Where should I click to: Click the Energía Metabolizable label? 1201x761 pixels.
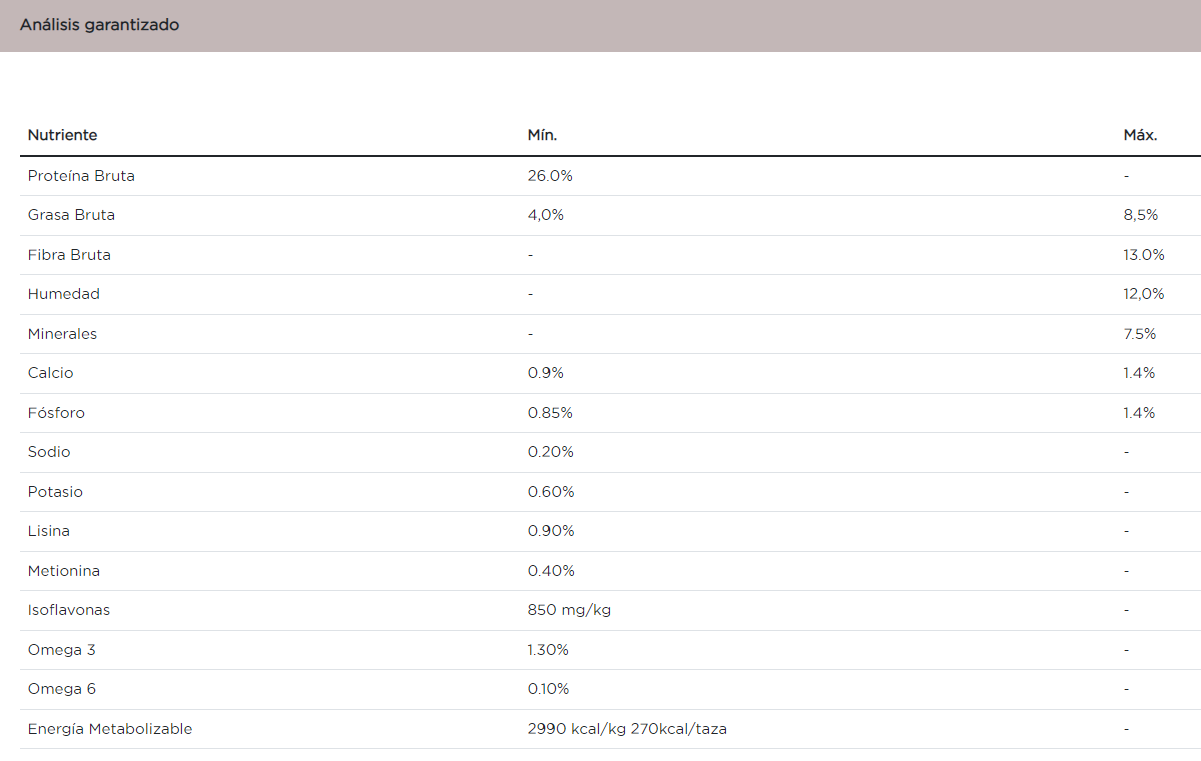(x=110, y=729)
